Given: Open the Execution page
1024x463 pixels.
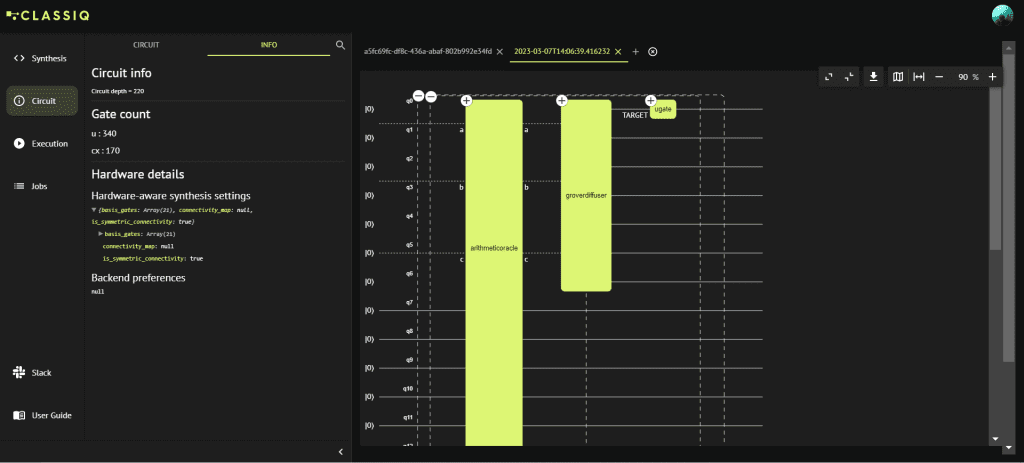Looking at the screenshot, I should pyautogui.click(x=42, y=144).
